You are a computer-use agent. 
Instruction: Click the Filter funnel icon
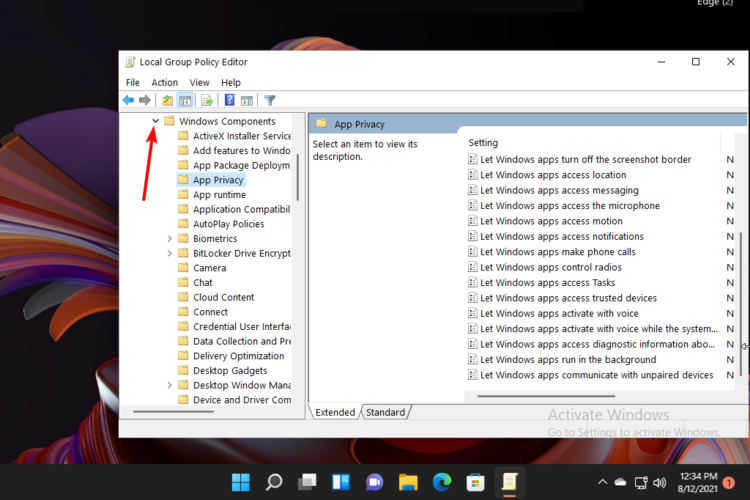point(270,100)
